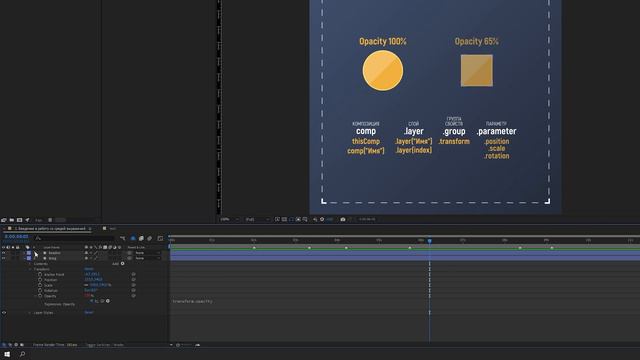Screen dimensions: 640x360
Task: Toggle the Position stopwatch
Action: click(40, 280)
